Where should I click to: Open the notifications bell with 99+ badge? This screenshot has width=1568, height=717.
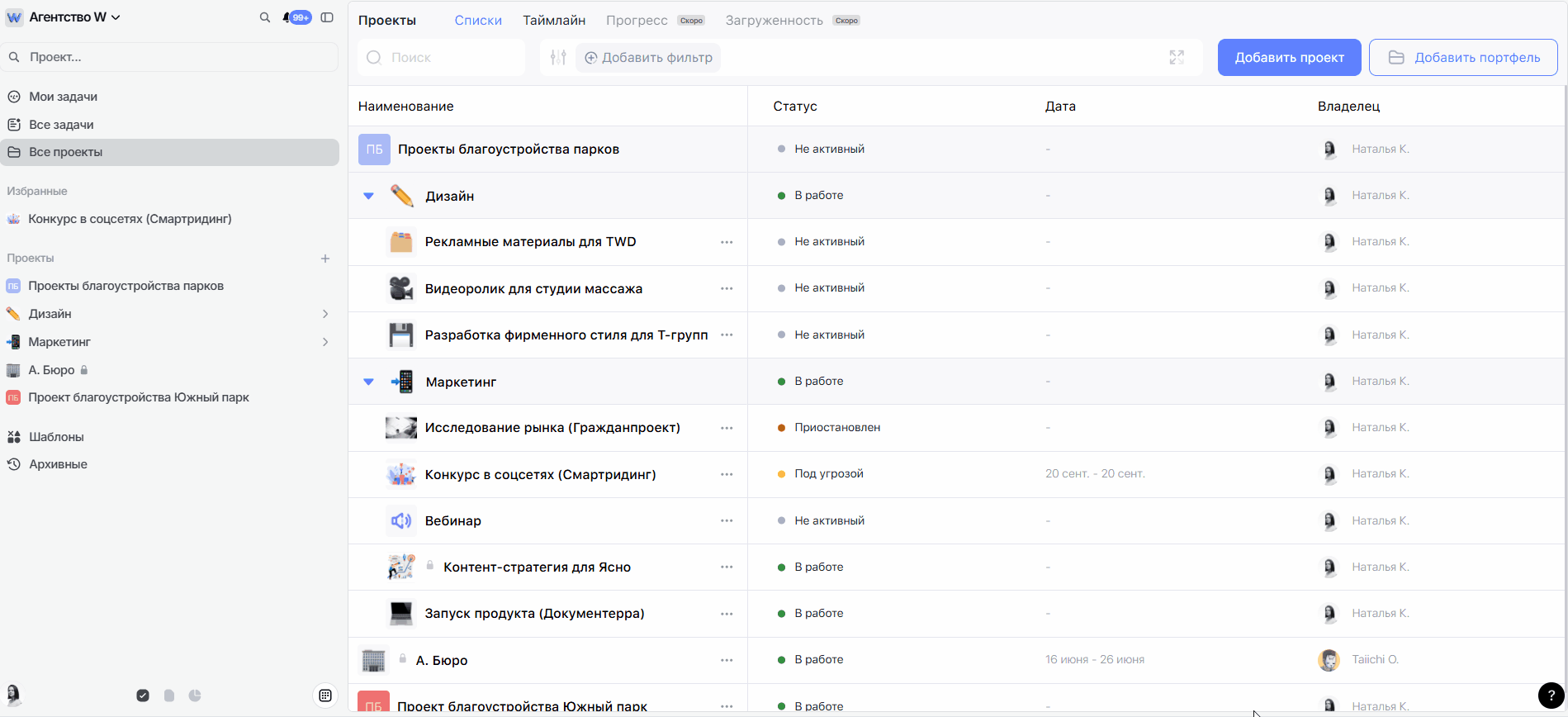point(296,17)
